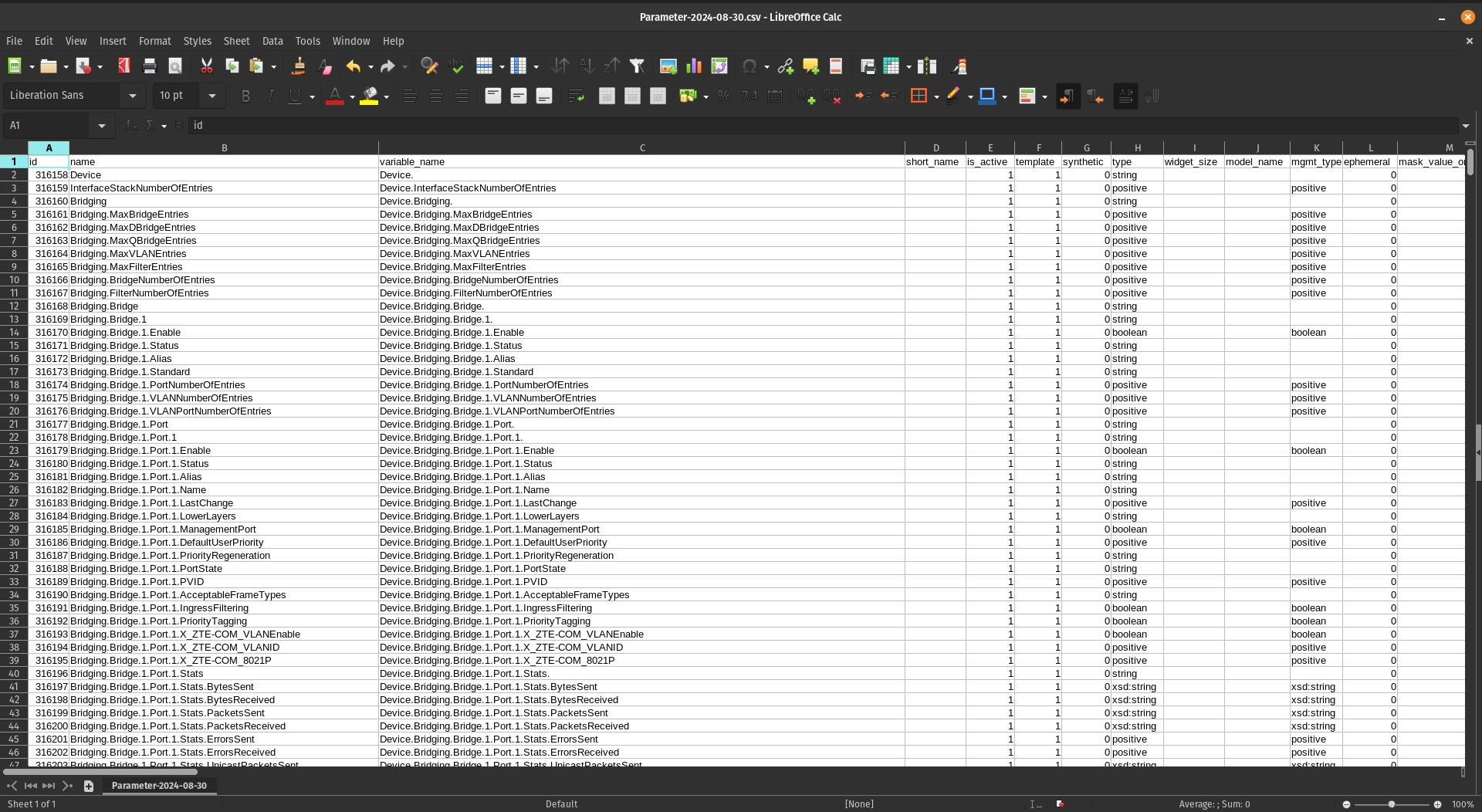
Task: Jump to the last sheet
Action: (68, 786)
